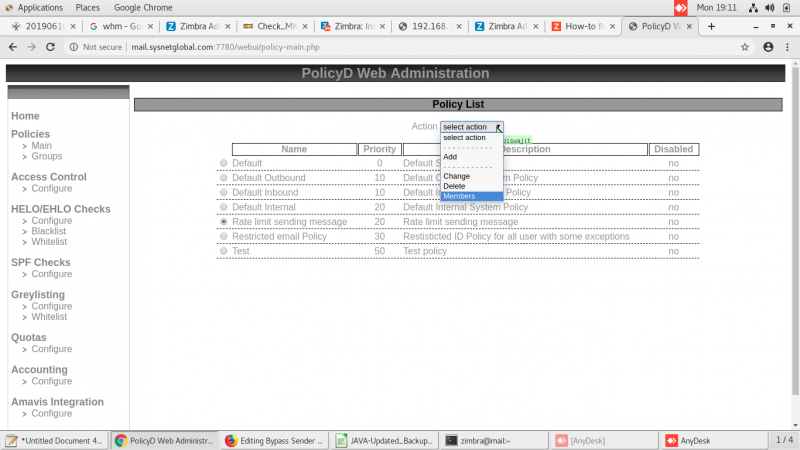Choose Members from the action list
Screen dimensions: 800x450
click(472, 196)
